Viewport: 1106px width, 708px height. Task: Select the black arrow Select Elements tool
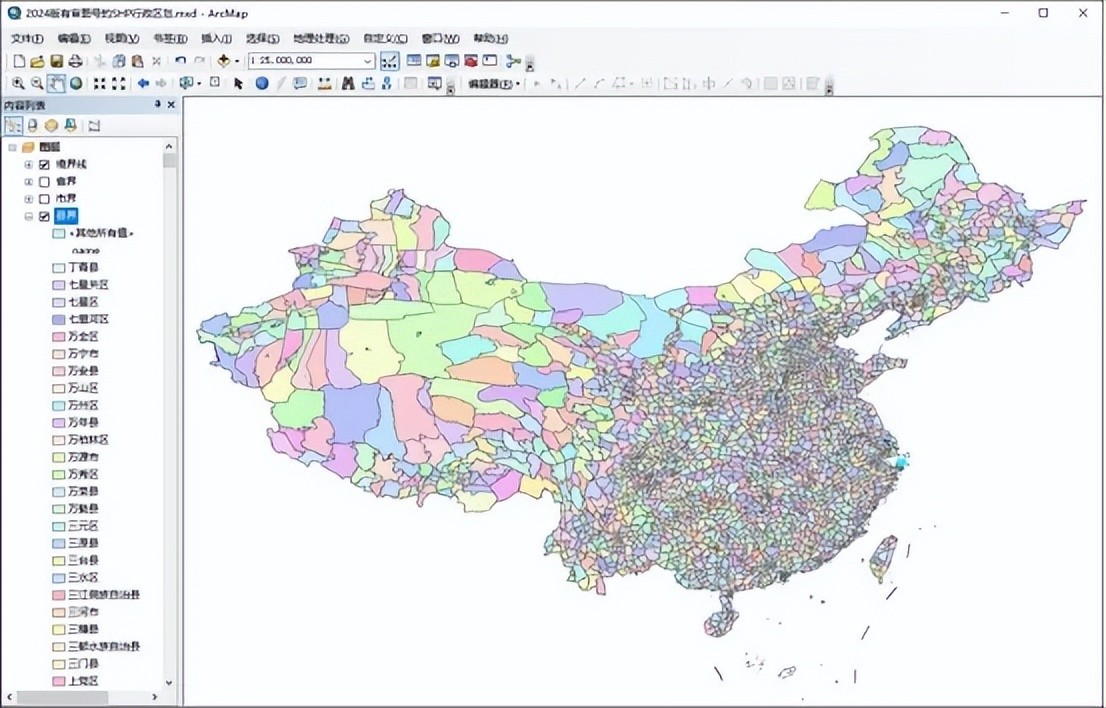tap(238, 84)
